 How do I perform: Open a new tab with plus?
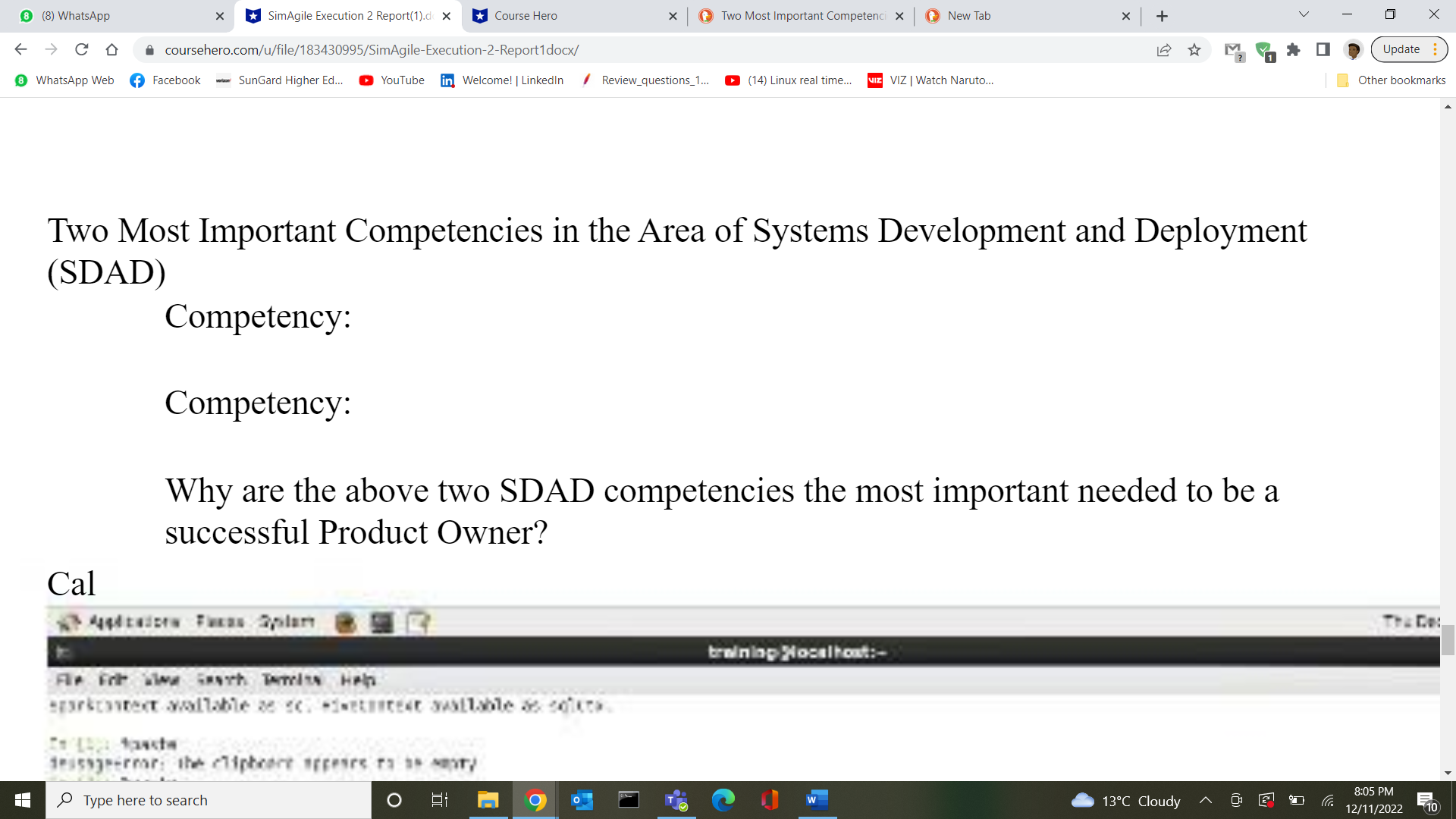click(1162, 16)
